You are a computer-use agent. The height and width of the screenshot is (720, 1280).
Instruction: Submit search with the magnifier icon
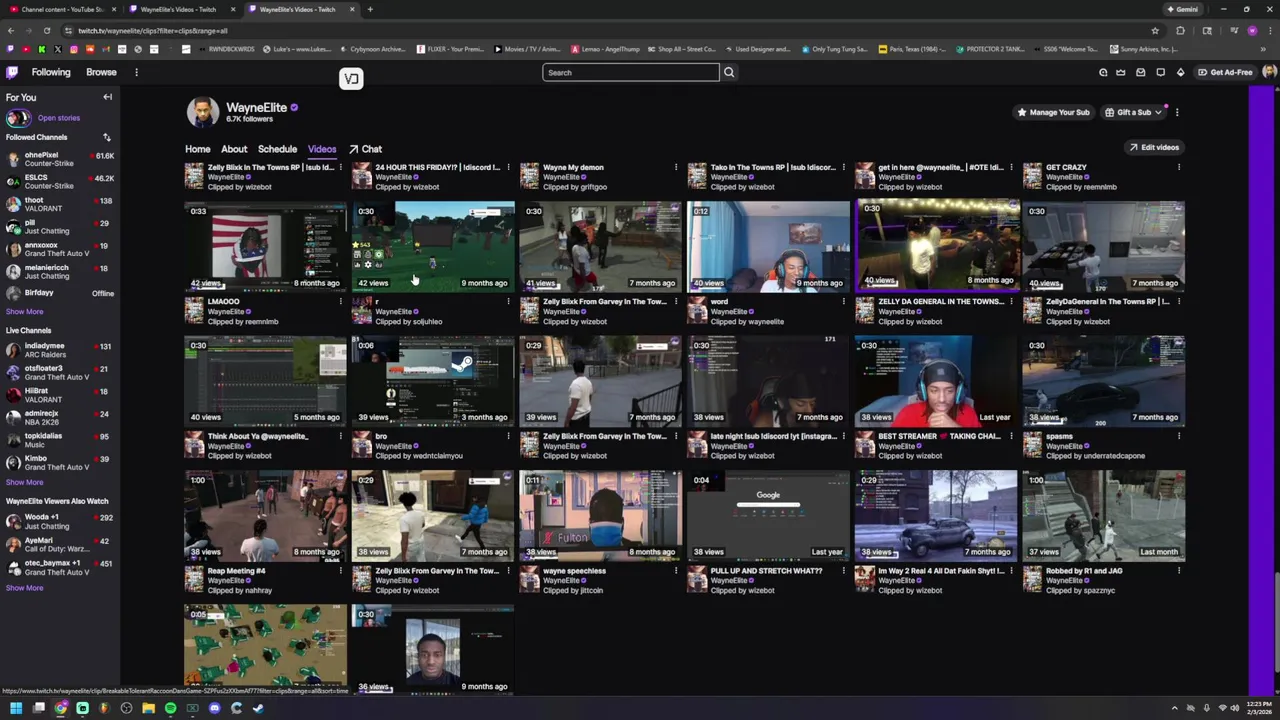729,72
